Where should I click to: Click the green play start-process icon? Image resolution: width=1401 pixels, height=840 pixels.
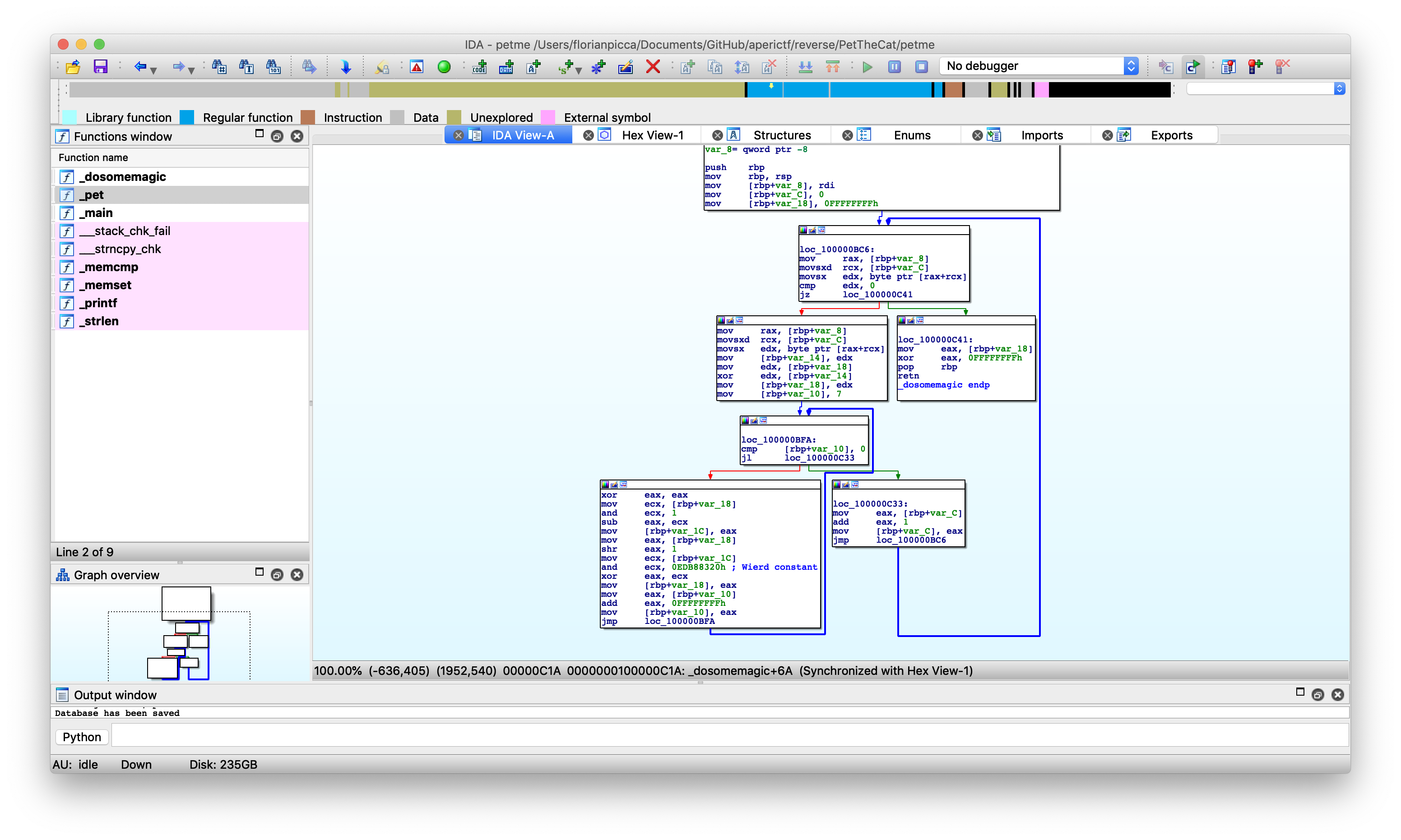click(x=867, y=67)
